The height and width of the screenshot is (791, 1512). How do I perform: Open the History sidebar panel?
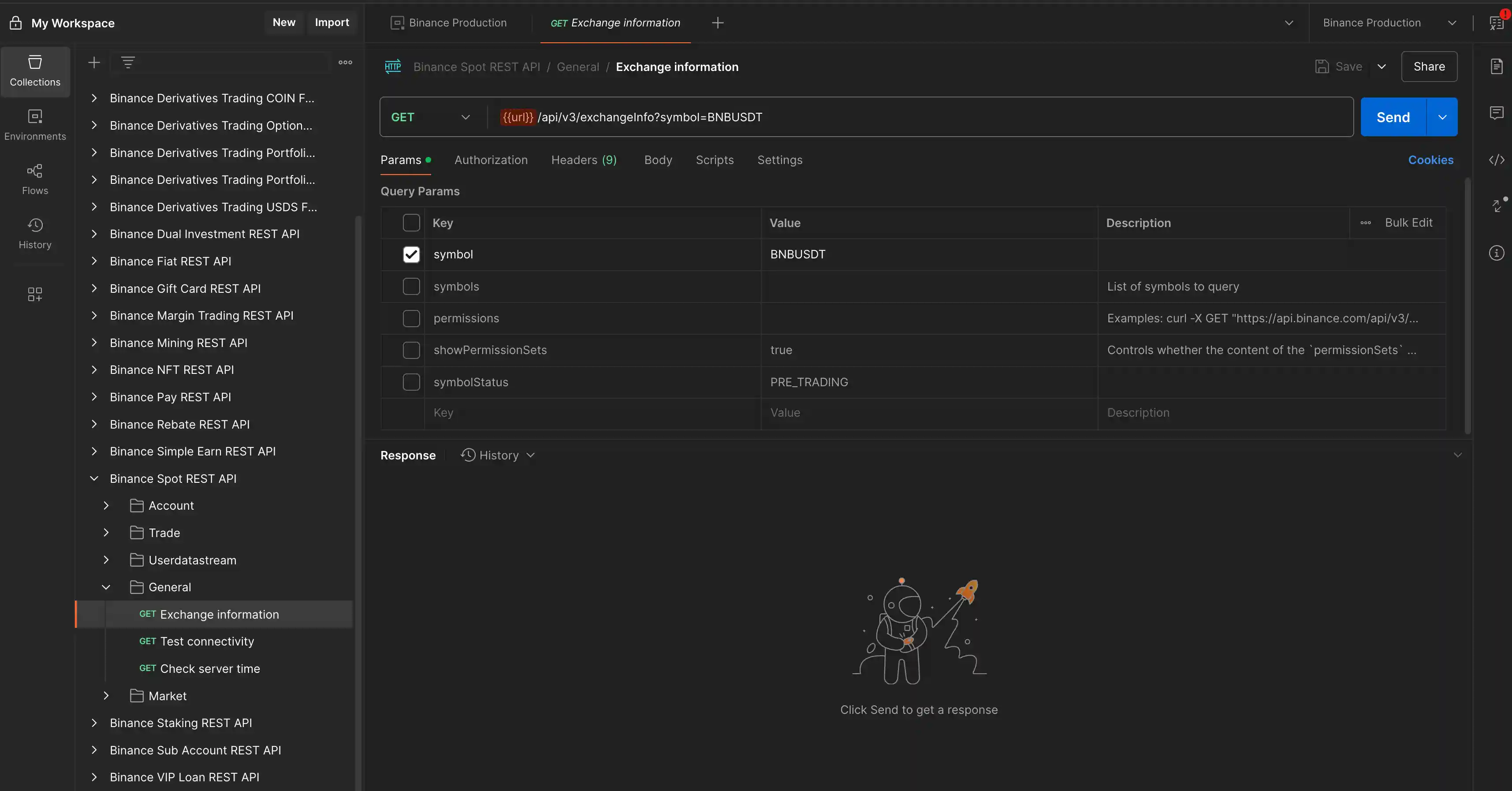(35, 233)
